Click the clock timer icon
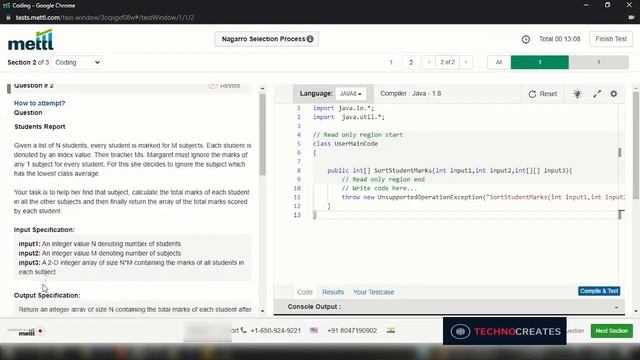Image resolution: width=640 pixels, height=360 pixels. (526, 39)
